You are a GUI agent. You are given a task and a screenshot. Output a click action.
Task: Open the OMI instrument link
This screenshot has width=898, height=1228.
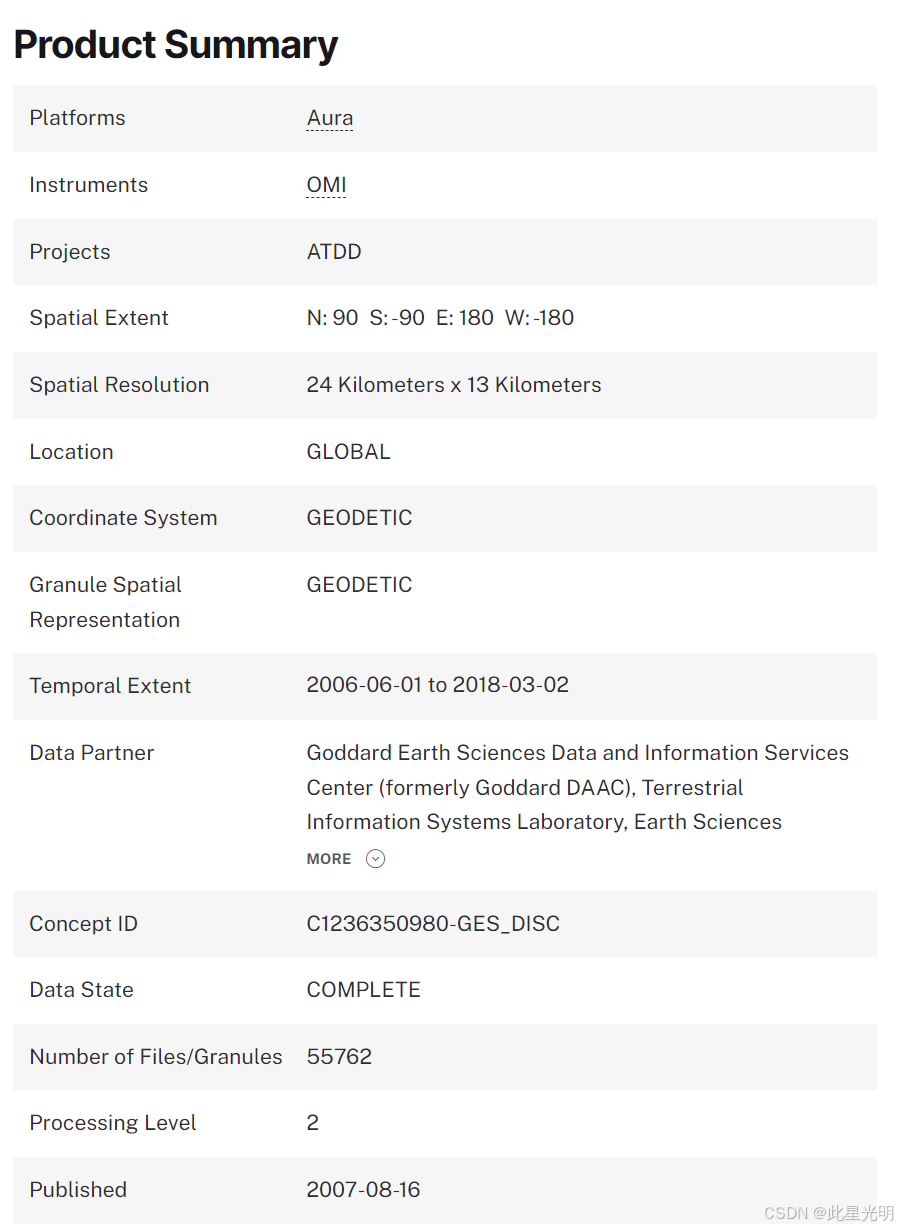click(326, 185)
